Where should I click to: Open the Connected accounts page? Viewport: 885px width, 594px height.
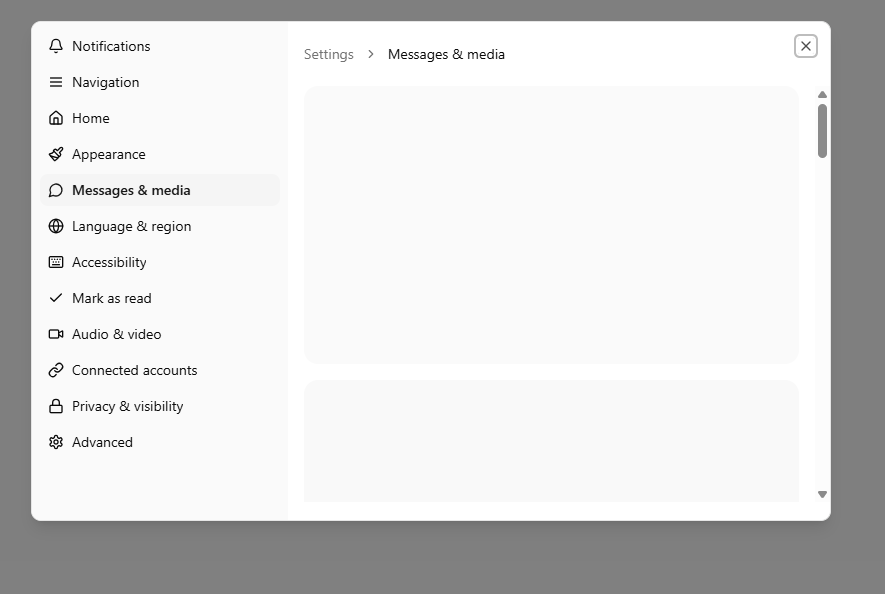[134, 370]
